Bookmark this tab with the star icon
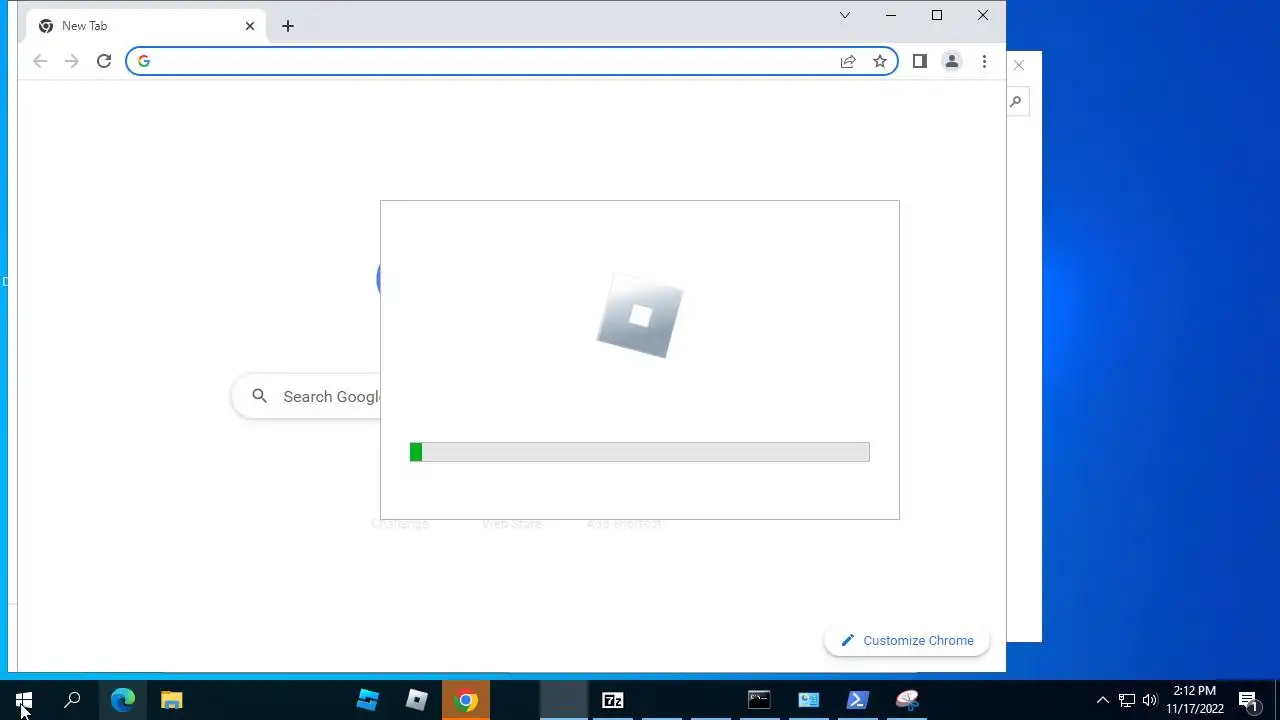 point(880,61)
